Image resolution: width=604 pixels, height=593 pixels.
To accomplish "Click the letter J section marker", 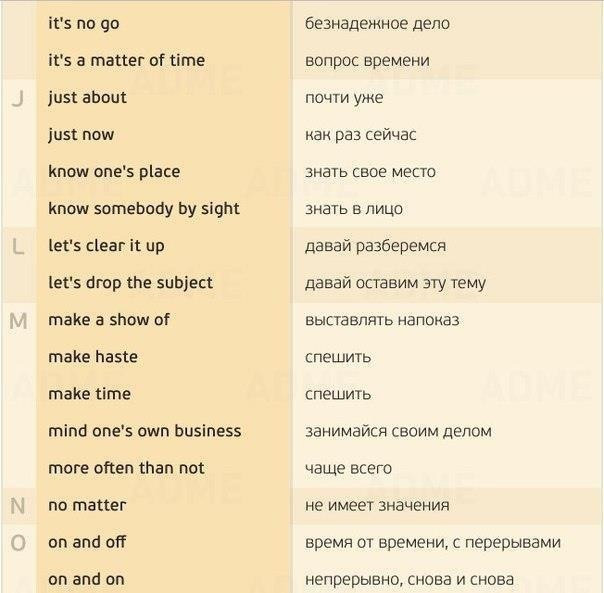I will coord(18,99).
